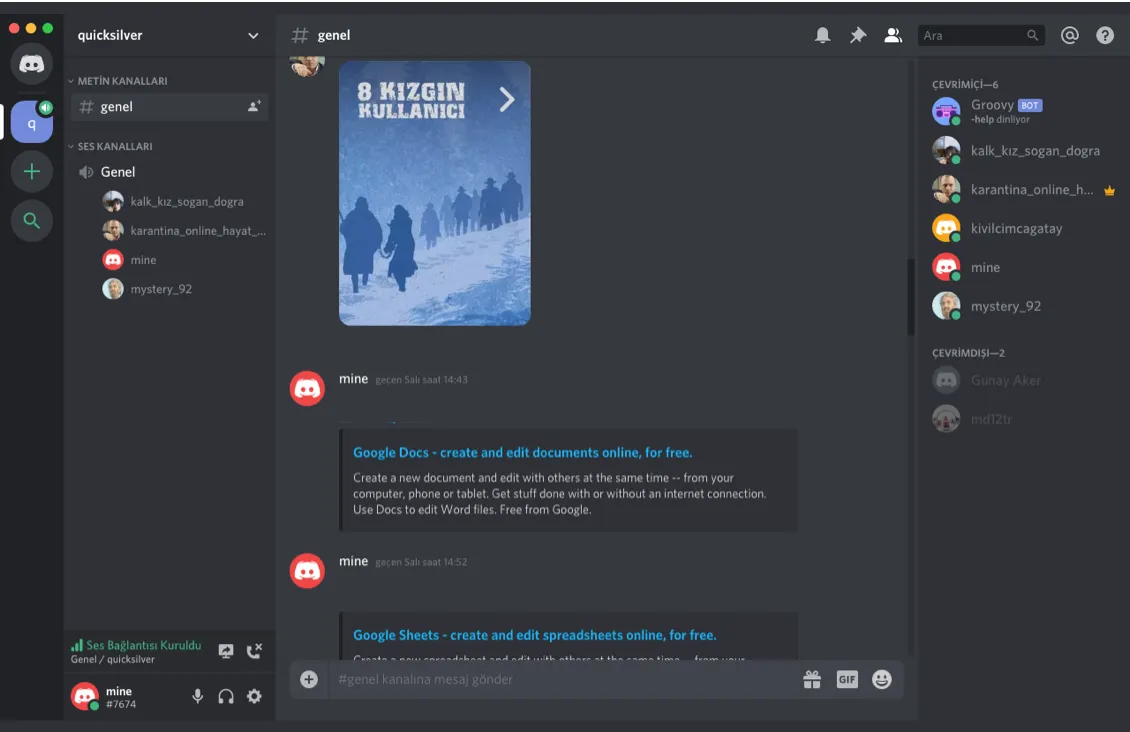Add a new server
This screenshot has width=1130, height=732.
pyautogui.click(x=31, y=171)
